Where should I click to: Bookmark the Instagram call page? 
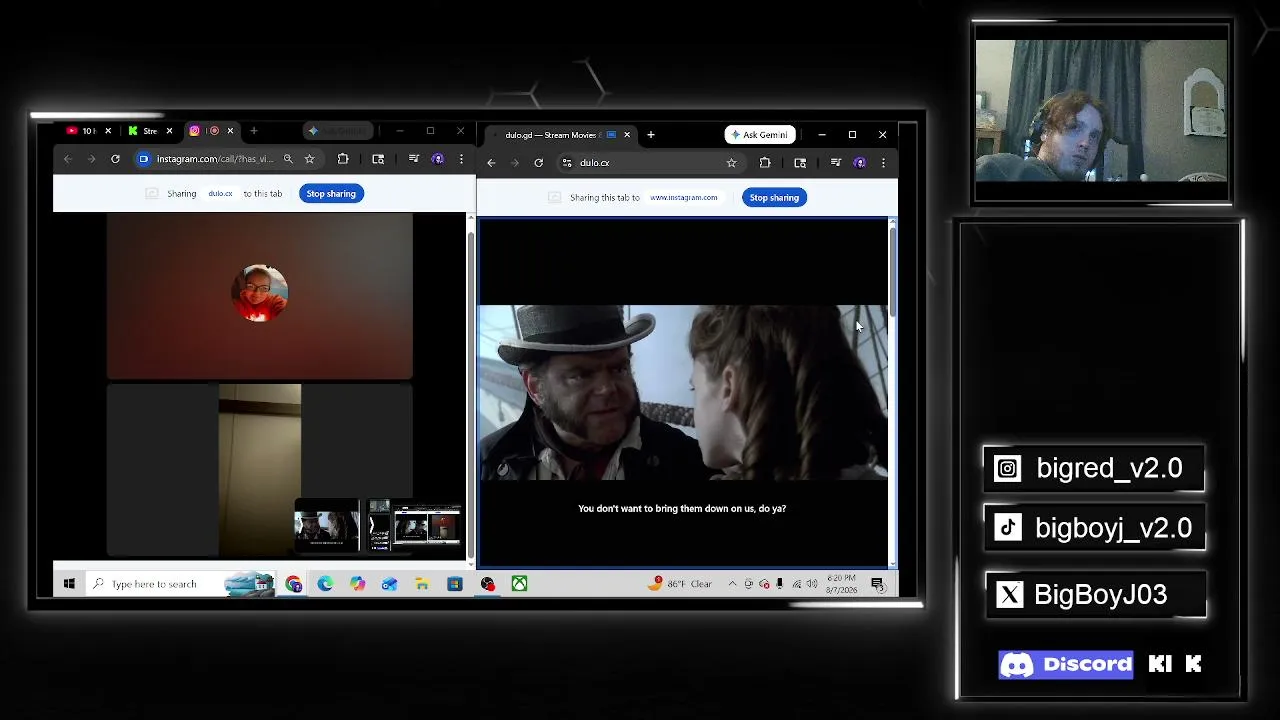309,159
